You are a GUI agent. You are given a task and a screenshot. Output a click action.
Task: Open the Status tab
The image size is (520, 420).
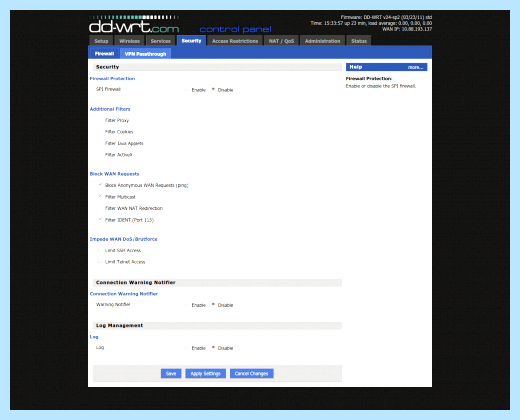[359, 41]
